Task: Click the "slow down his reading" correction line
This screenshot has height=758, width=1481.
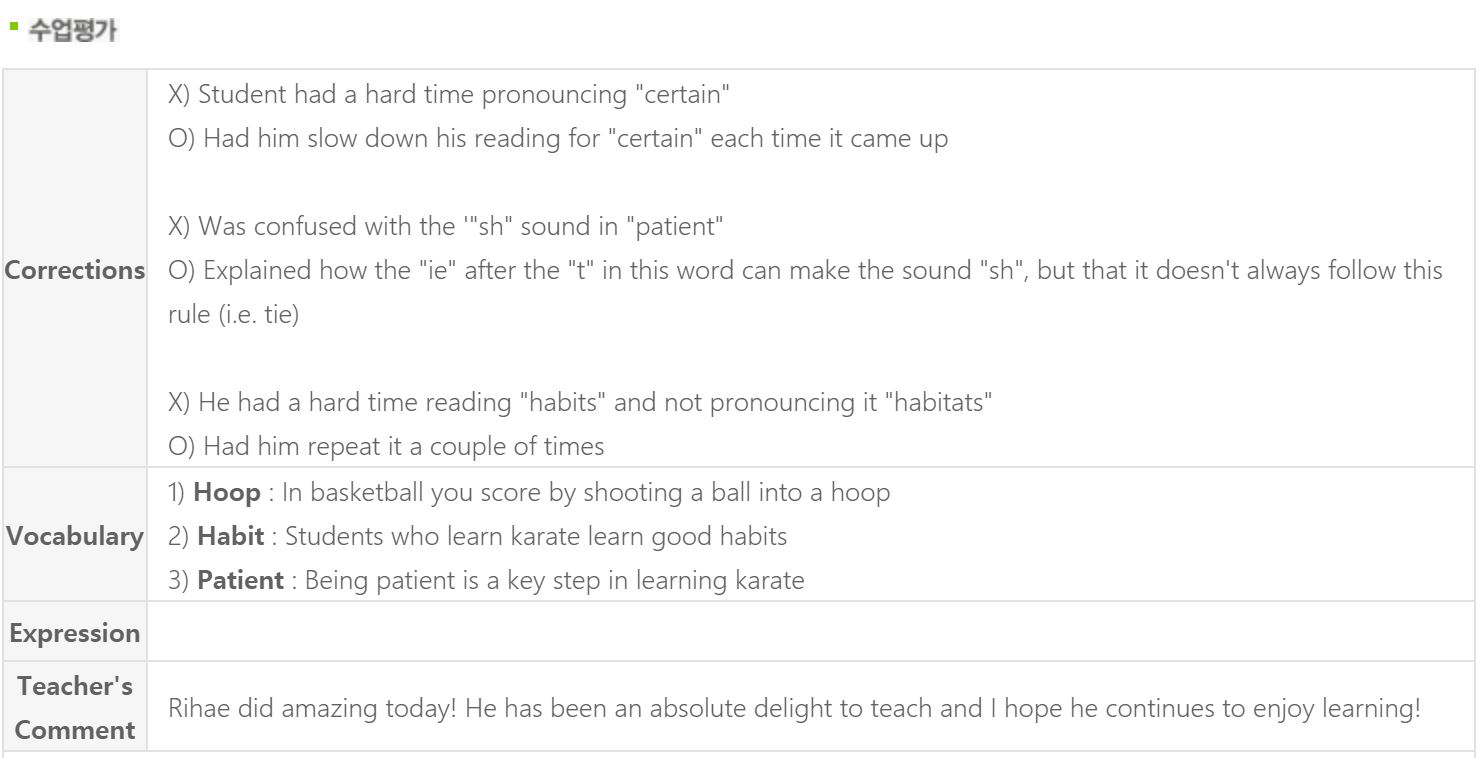Action: pyautogui.click(x=557, y=138)
